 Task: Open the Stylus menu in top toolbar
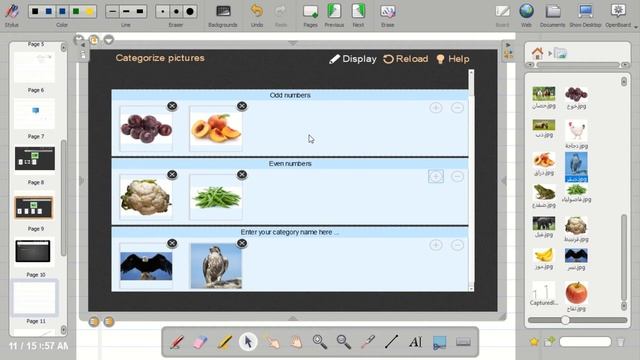(11, 14)
